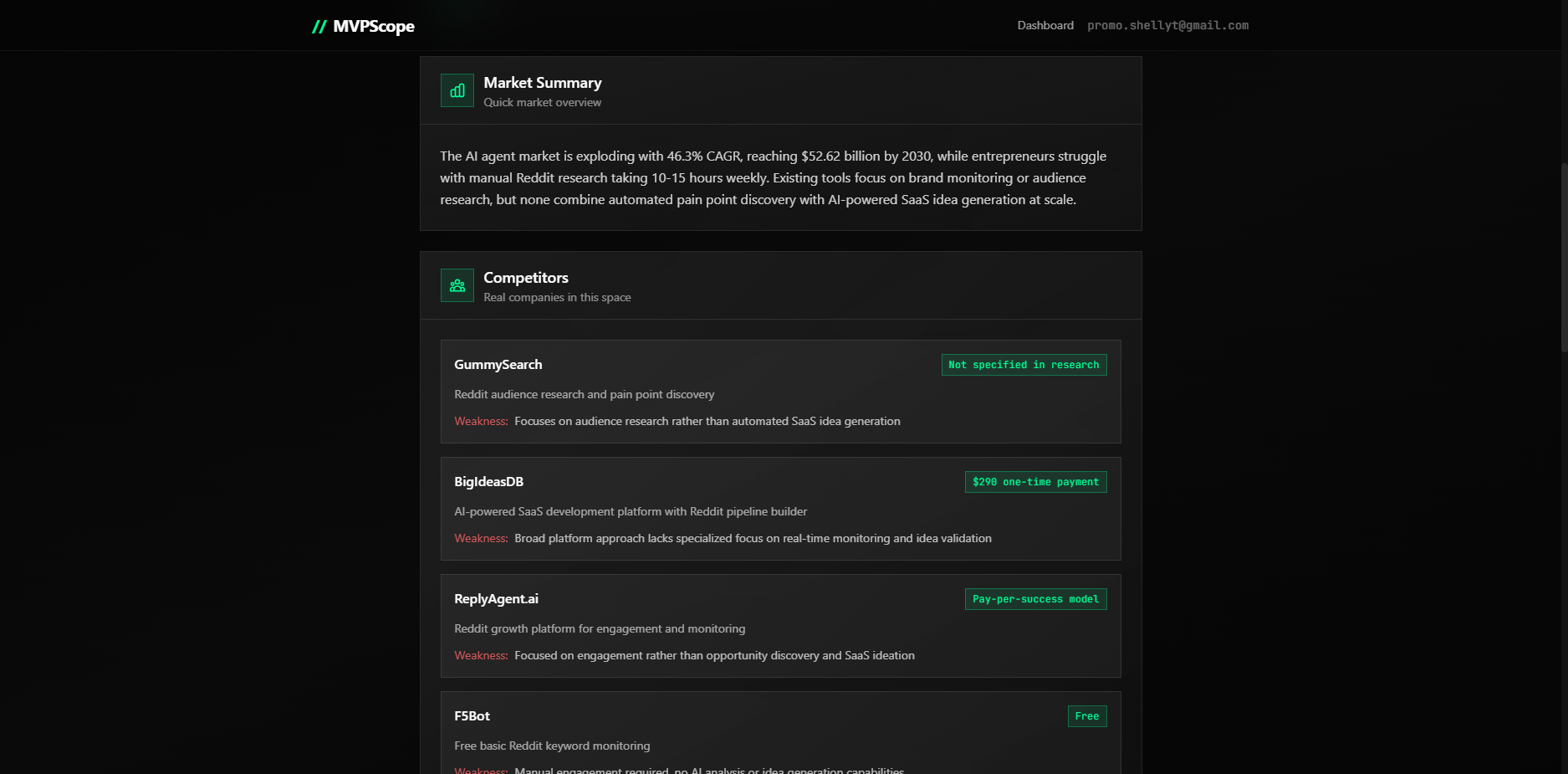Viewport: 1568px width, 774px height.
Task: Click the 'Quick market overview' subtitle
Action: (542, 102)
